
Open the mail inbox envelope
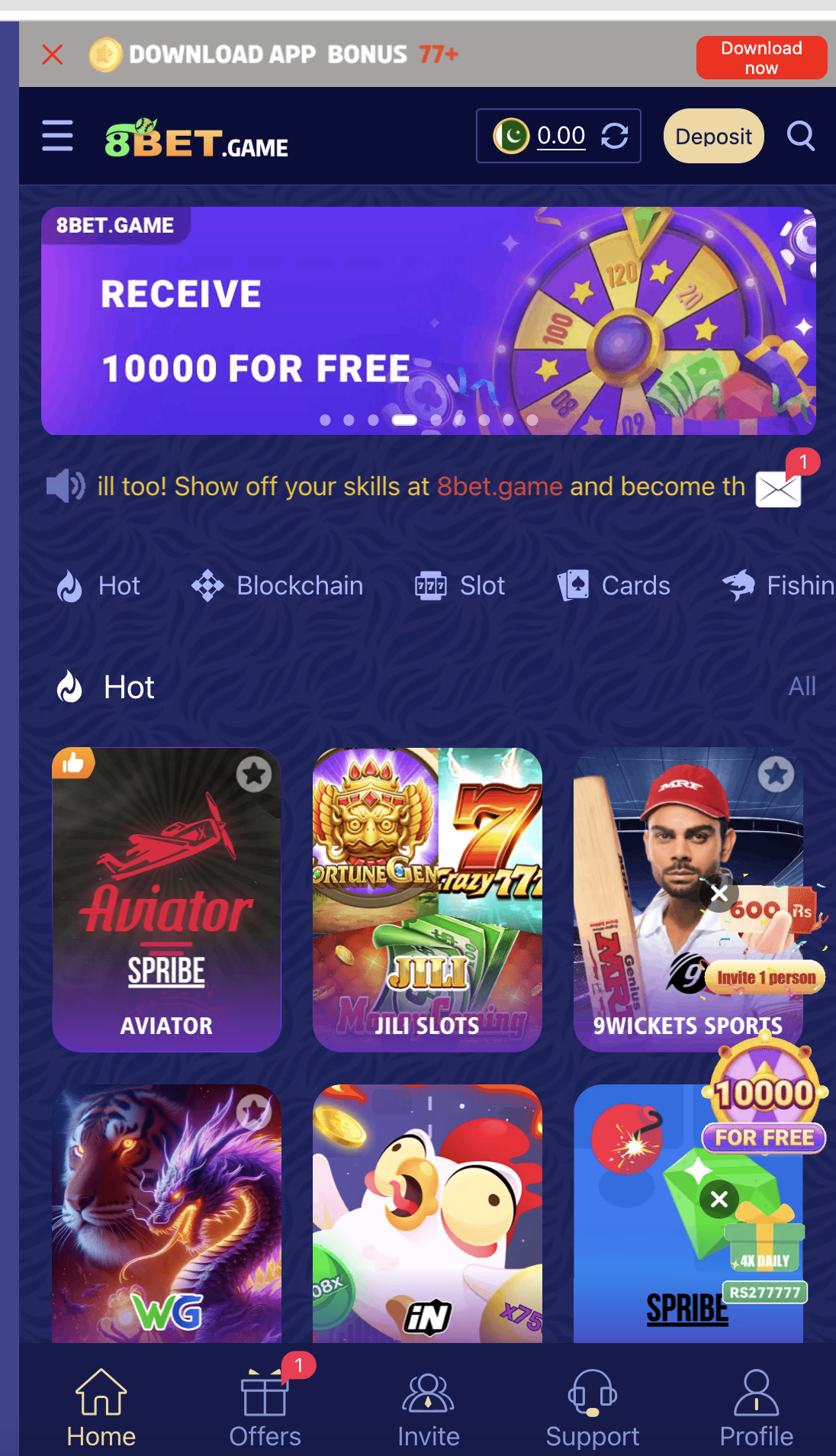(778, 488)
